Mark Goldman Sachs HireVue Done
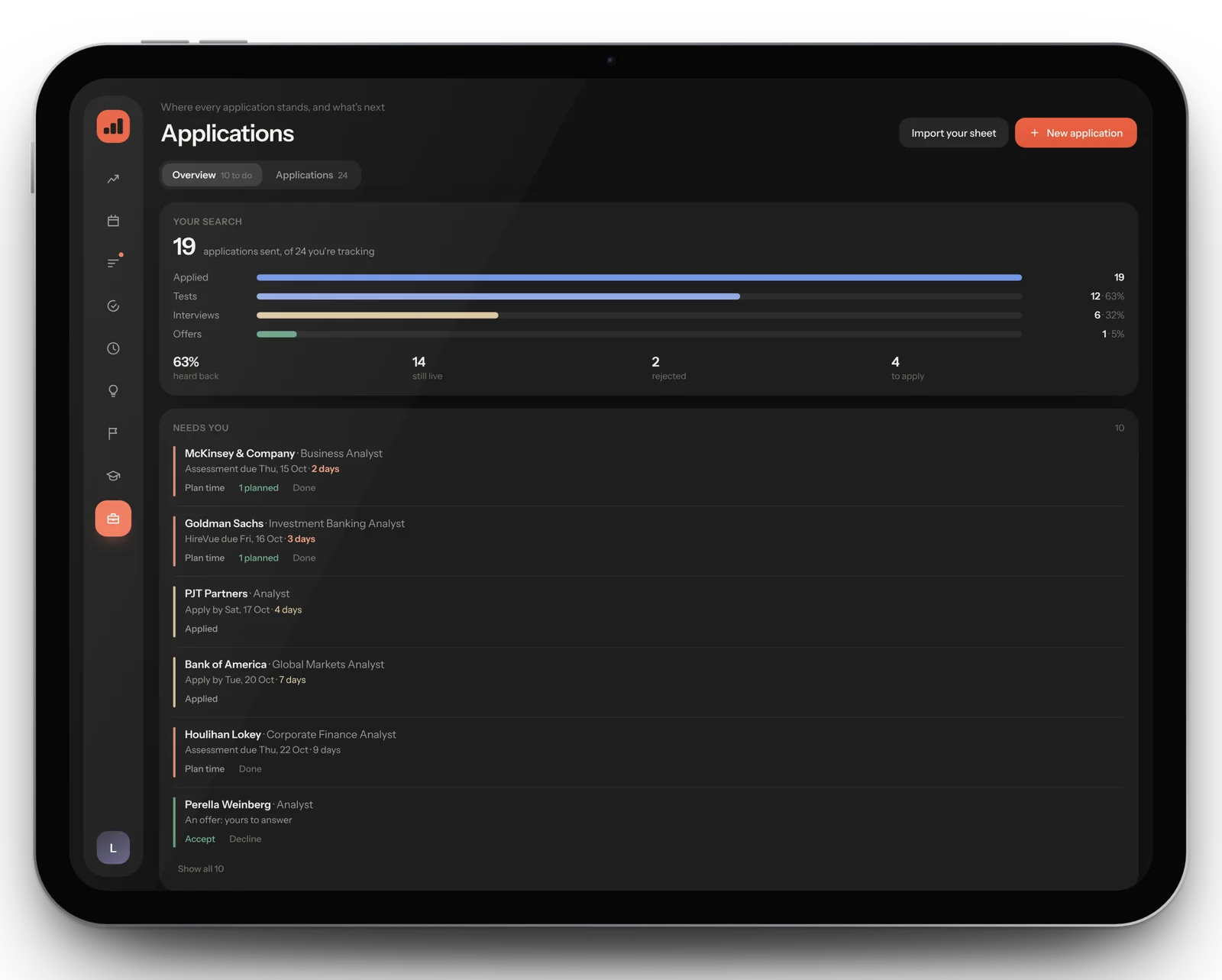1222x980 pixels. 304,558
